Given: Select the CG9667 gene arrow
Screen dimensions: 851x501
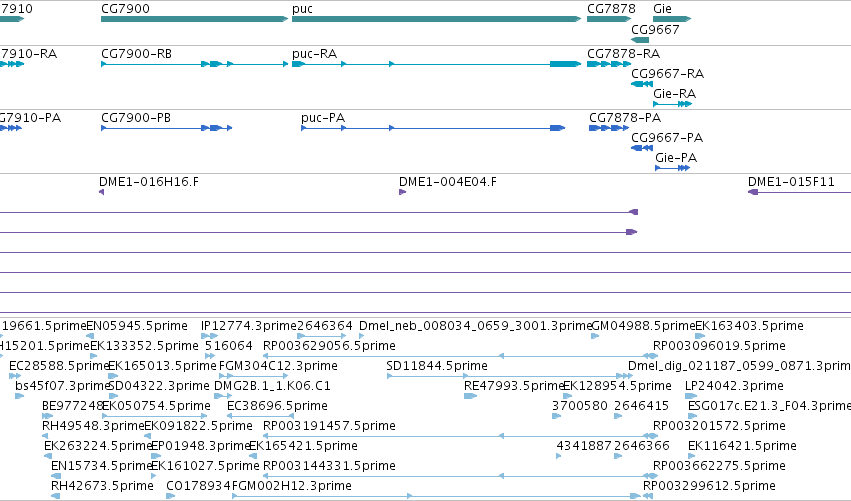Looking at the screenshot, I should coord(640,40).
